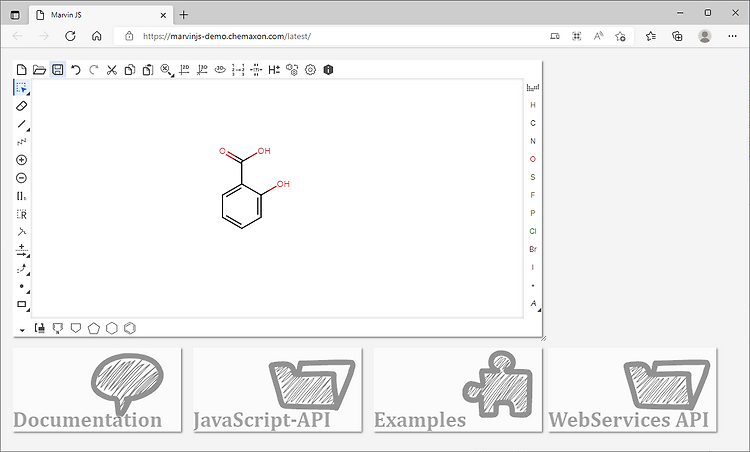Open the Documentation link tile

97,390
